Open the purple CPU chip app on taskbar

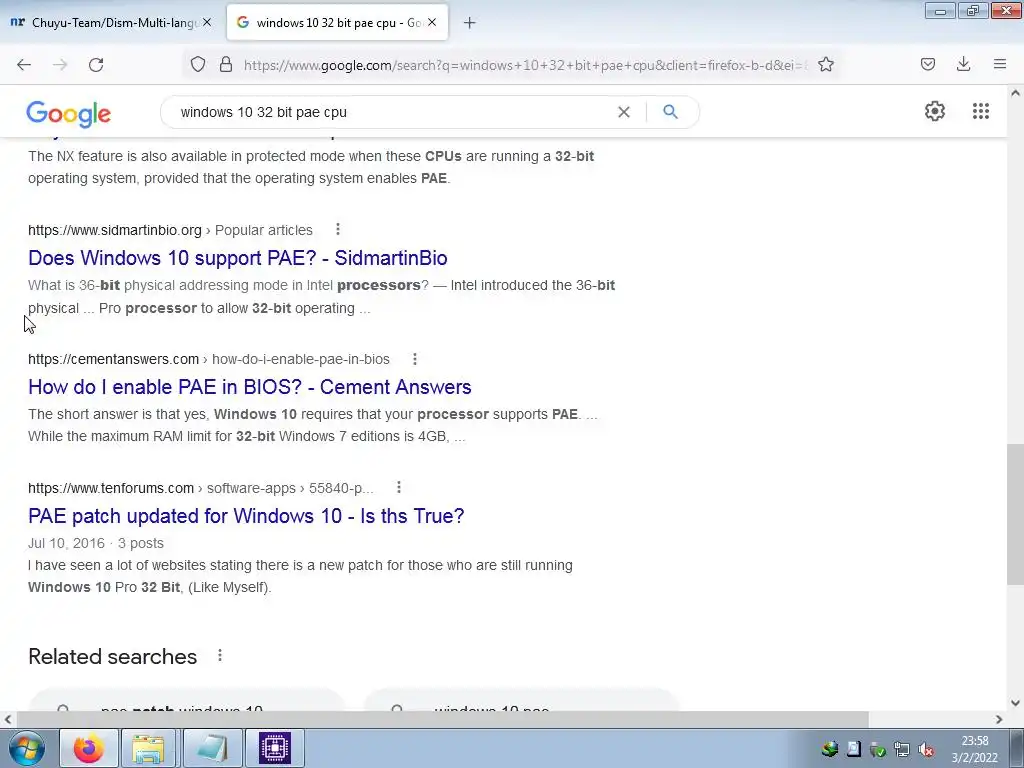[275, 748]
